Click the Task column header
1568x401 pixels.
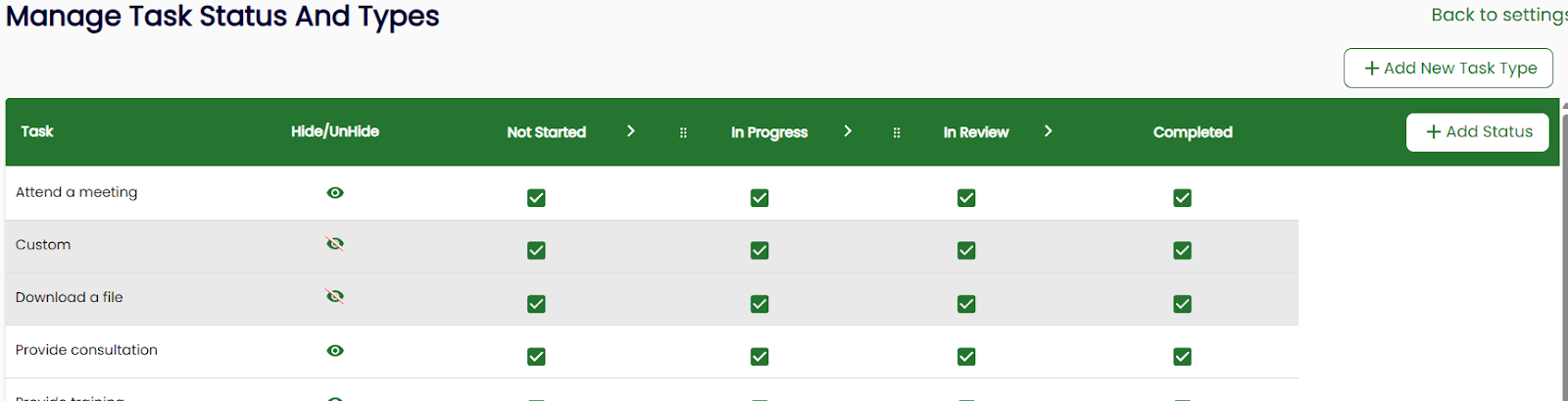point(37,131)
